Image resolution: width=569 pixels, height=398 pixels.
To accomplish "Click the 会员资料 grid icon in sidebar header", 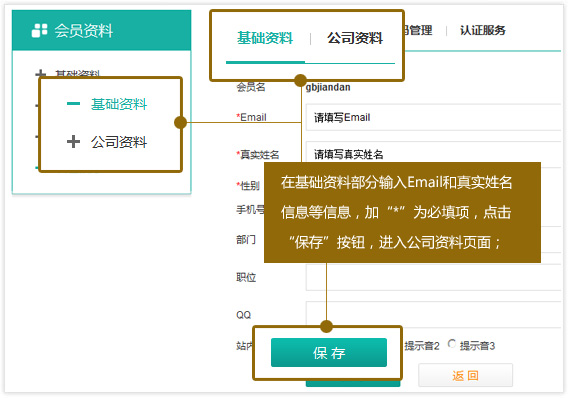I will [x=39, y=30].
